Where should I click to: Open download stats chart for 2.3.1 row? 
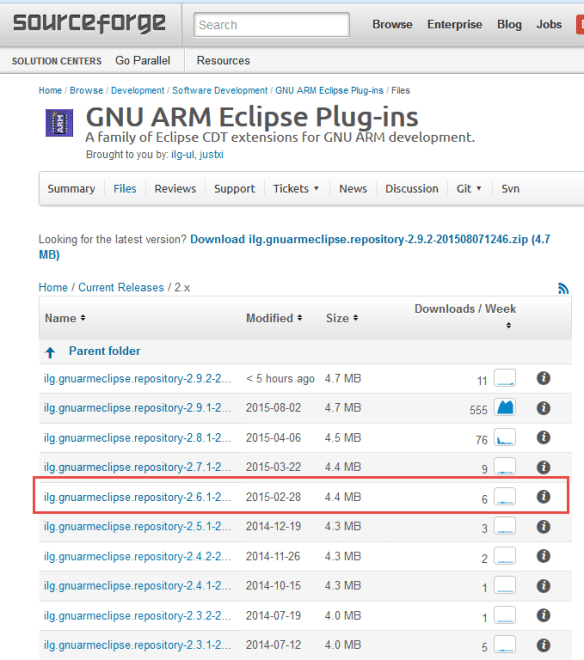click(x=505, y=645)
